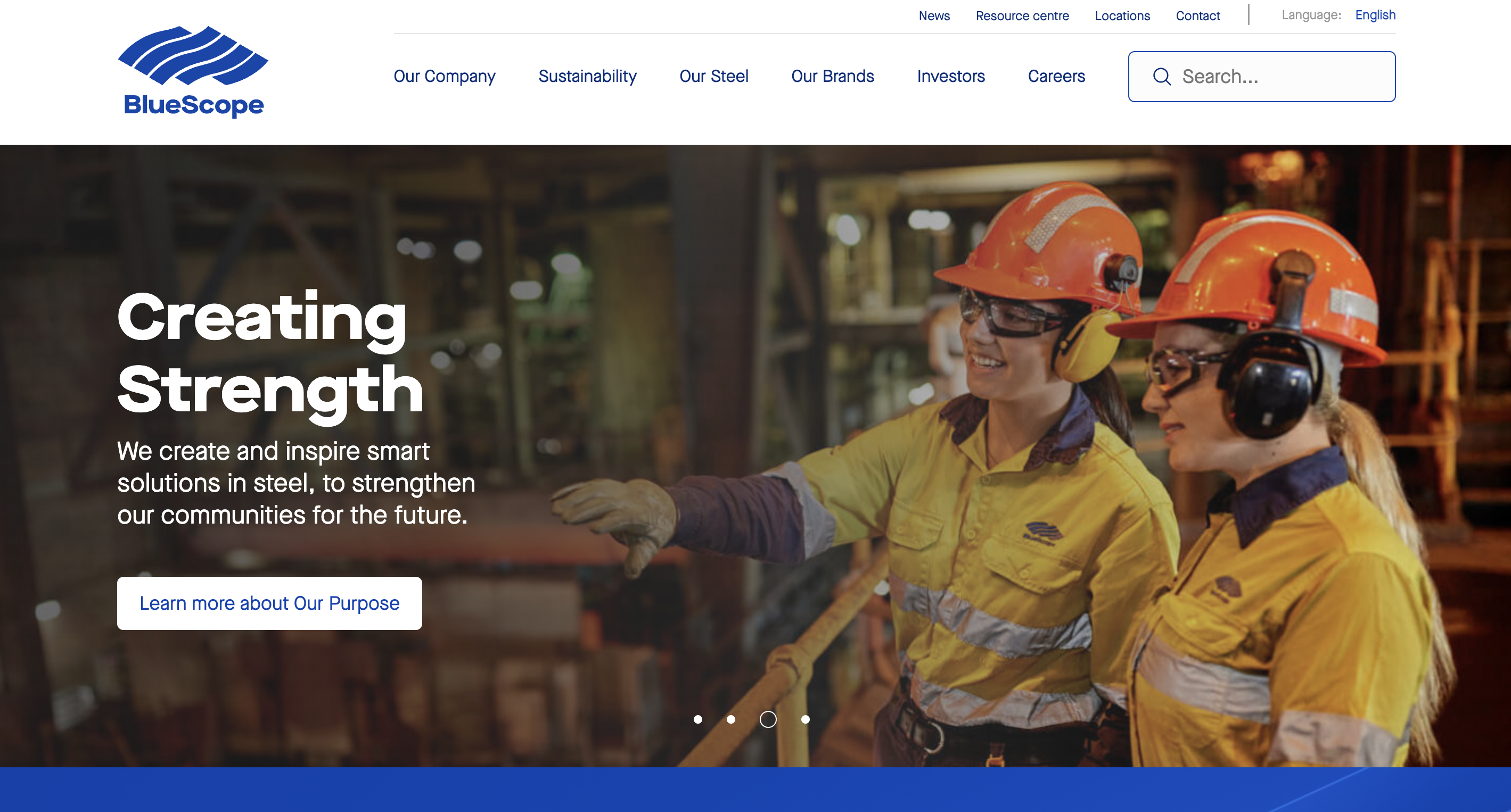Select the second carousel slide dot

coord(731,719)
